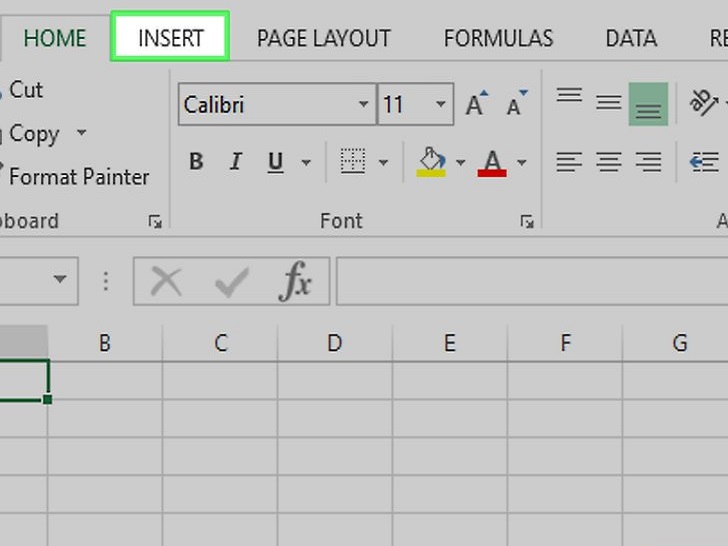Click the Center alignment icon

click(608, 162)
